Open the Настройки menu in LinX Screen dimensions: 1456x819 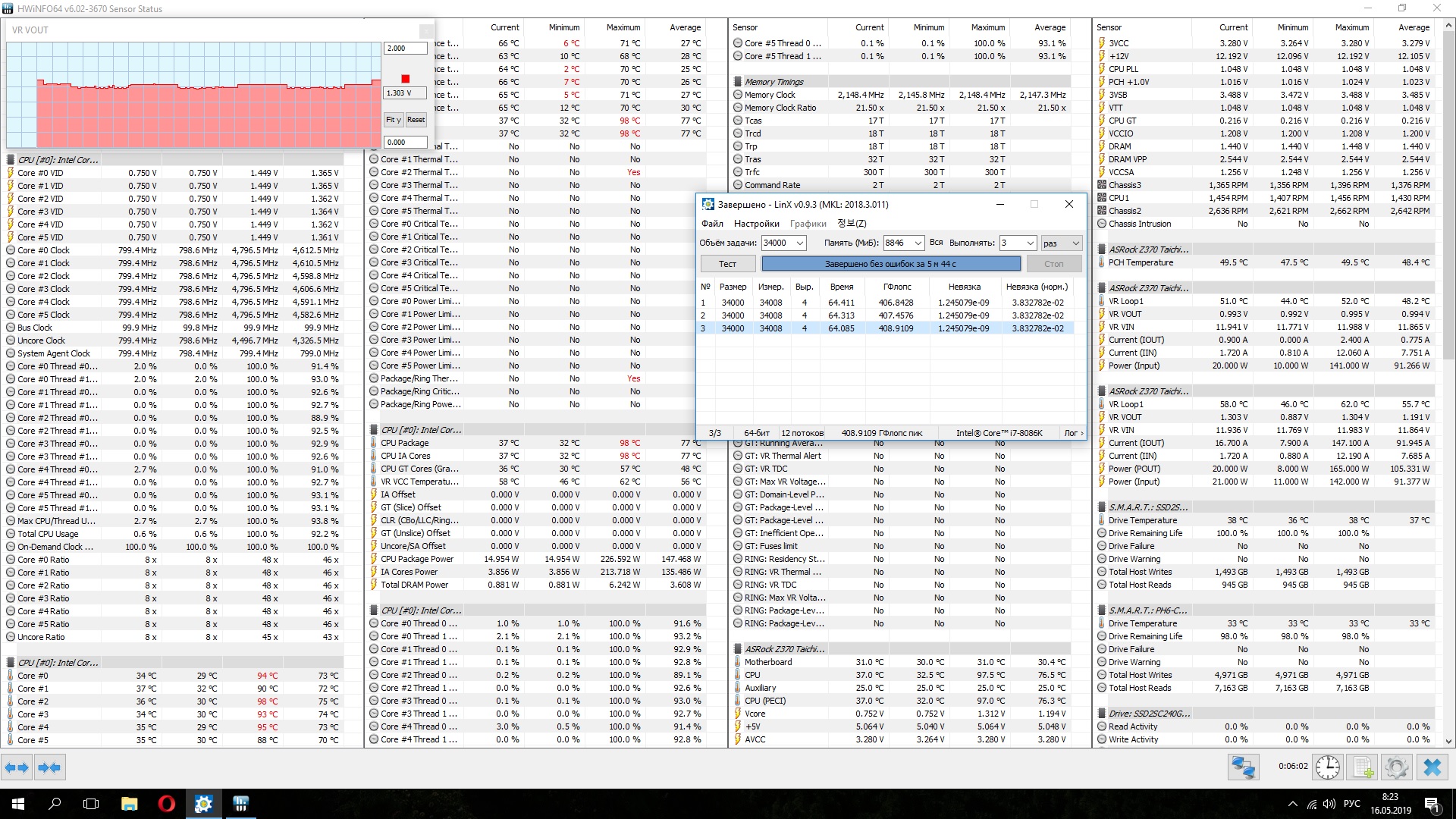coord(756,224)
